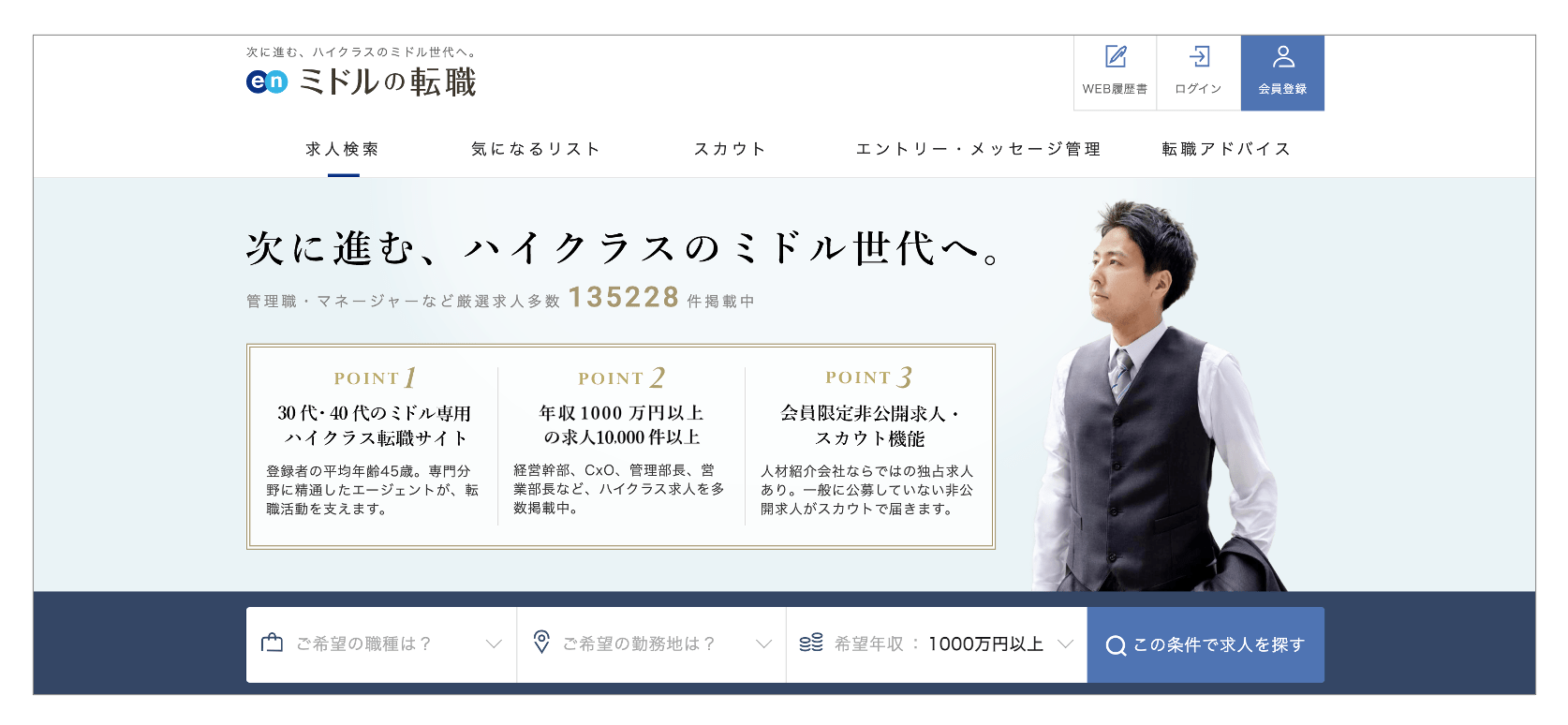Screen dimensions: 1568x725
Task: Click the 135228 job count number
Action: pyautogui.click(x=624, y=297)
